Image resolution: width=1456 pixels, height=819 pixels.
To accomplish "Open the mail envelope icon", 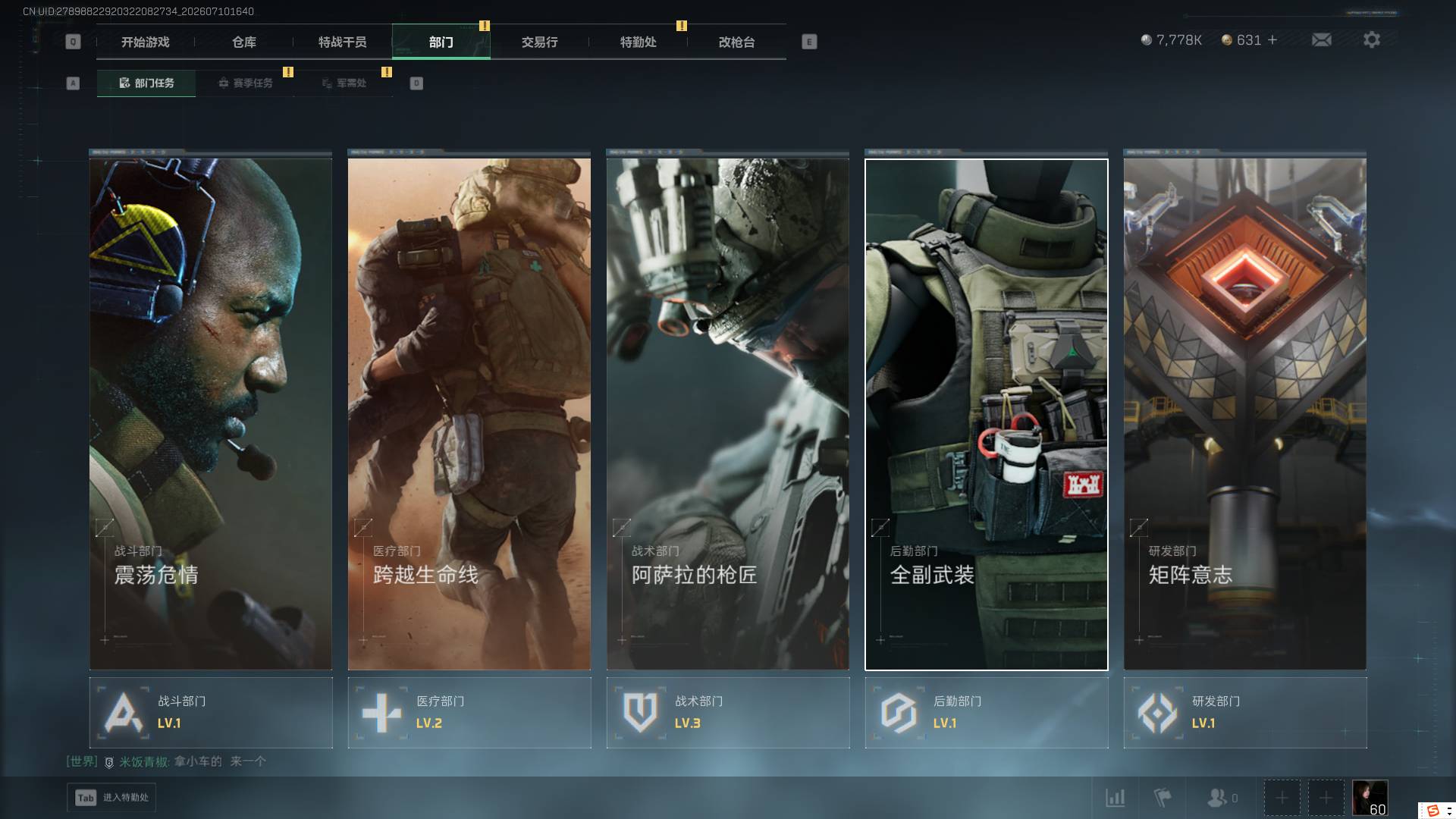I will coord(1322,39).
